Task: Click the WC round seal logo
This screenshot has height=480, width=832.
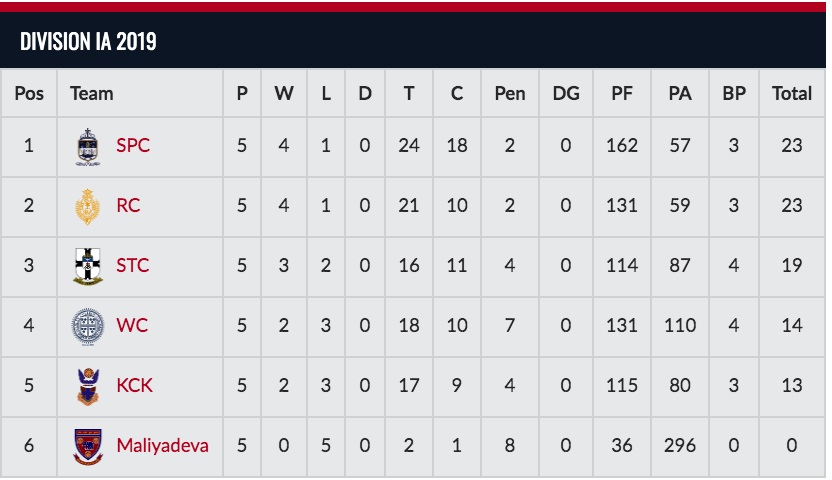Action: pos(88,326)
